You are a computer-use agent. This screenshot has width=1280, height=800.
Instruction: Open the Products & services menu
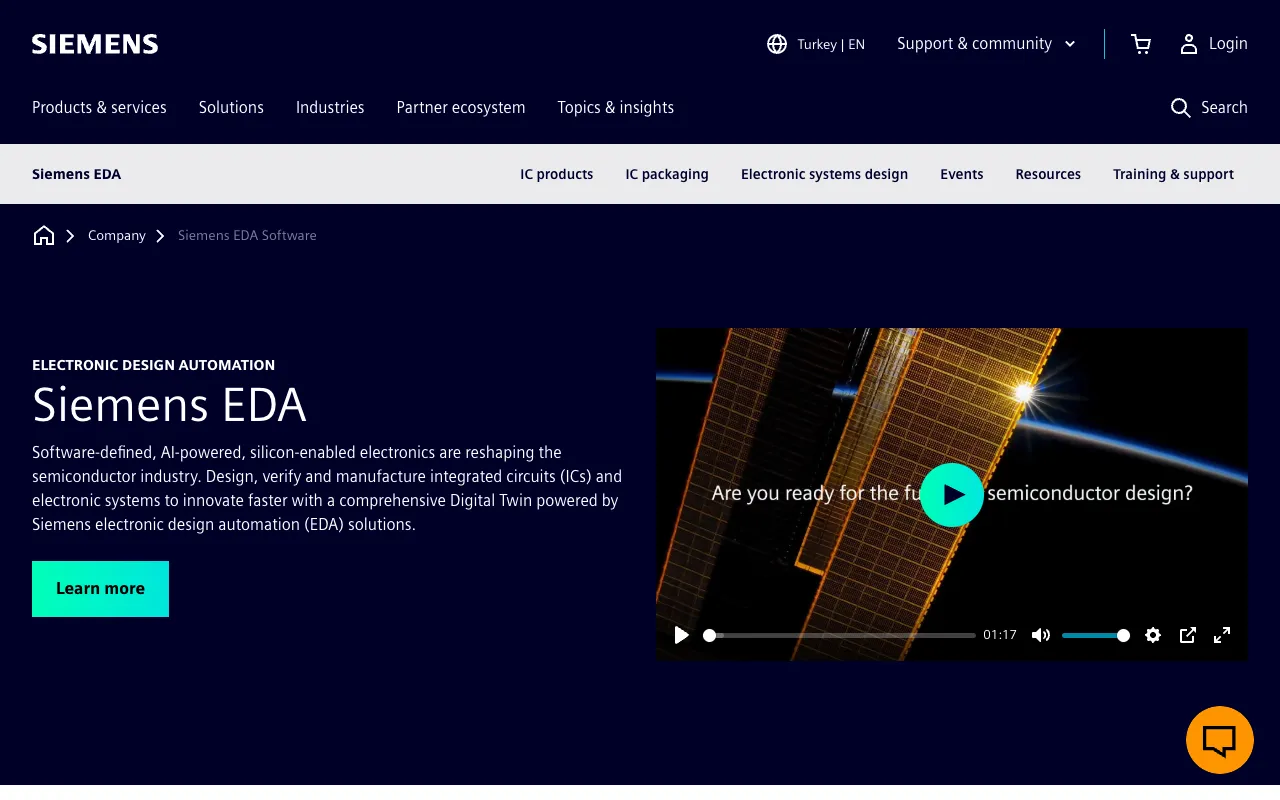point(99,107)
